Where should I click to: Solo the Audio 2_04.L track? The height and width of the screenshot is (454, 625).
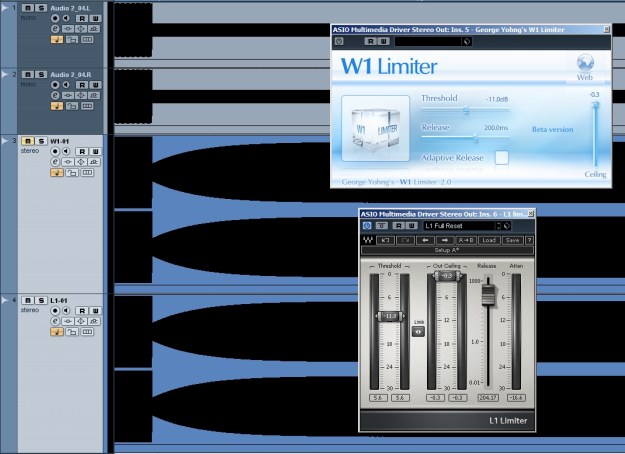[41, 8]
